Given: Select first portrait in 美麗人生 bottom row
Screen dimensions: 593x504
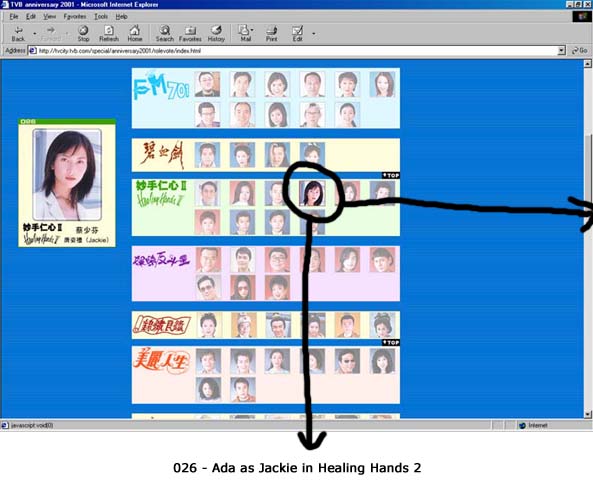Looking at the screenshot, I should [x=208, y=389].
